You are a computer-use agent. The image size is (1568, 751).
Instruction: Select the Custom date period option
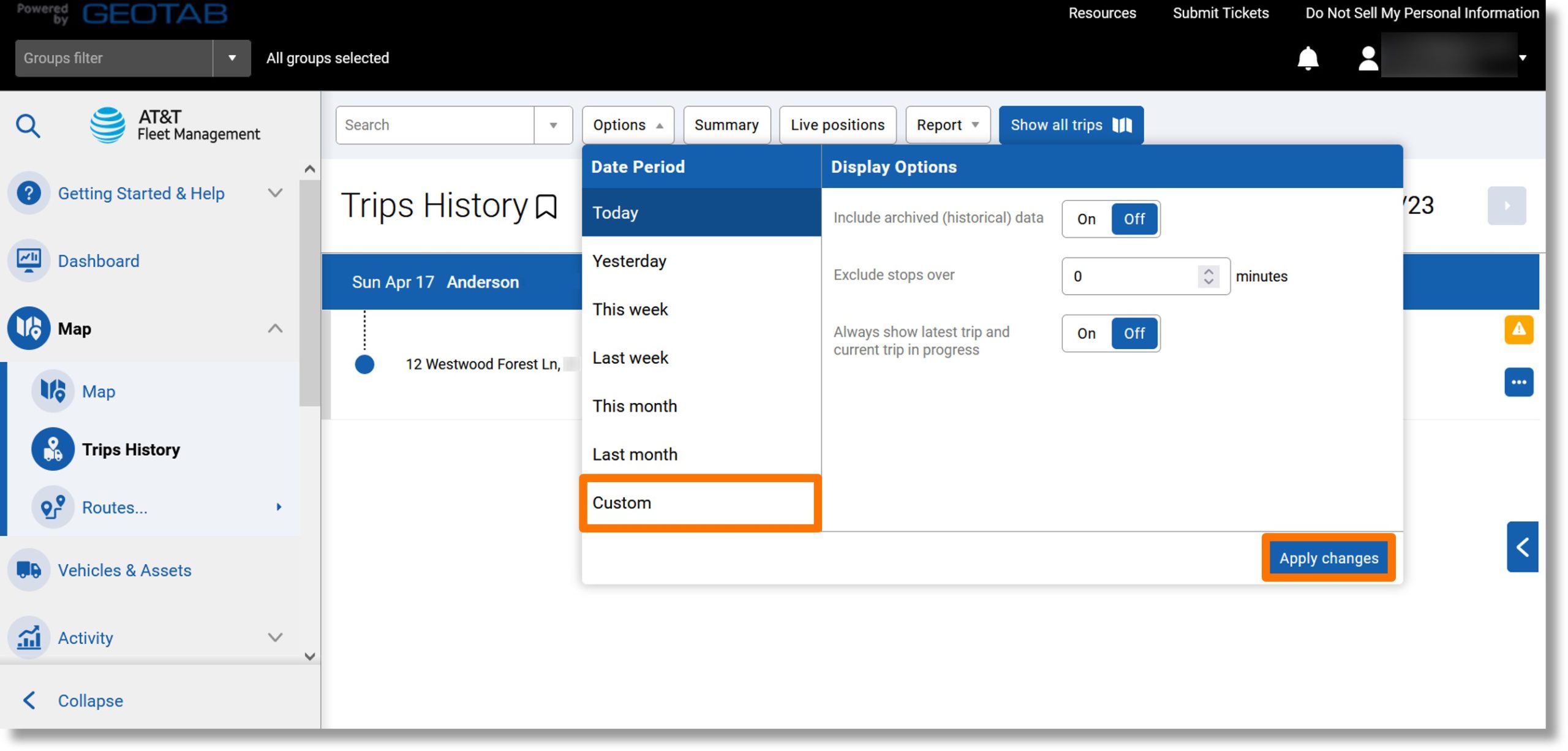[700, 501]
